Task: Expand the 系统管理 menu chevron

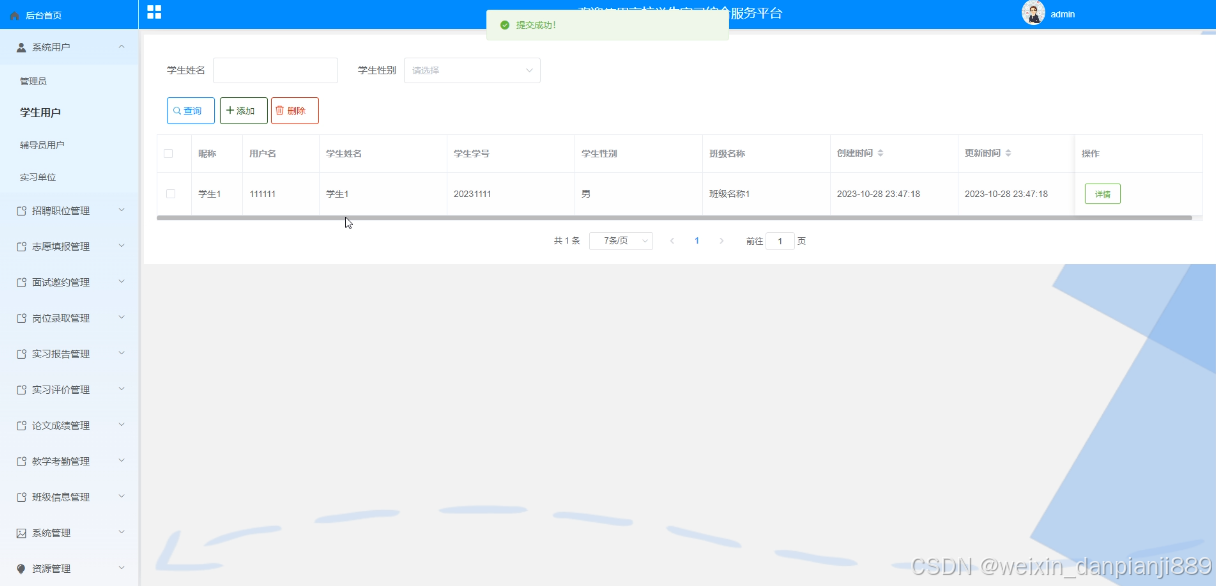Action: pyautogui.click(x=121, y=532)
